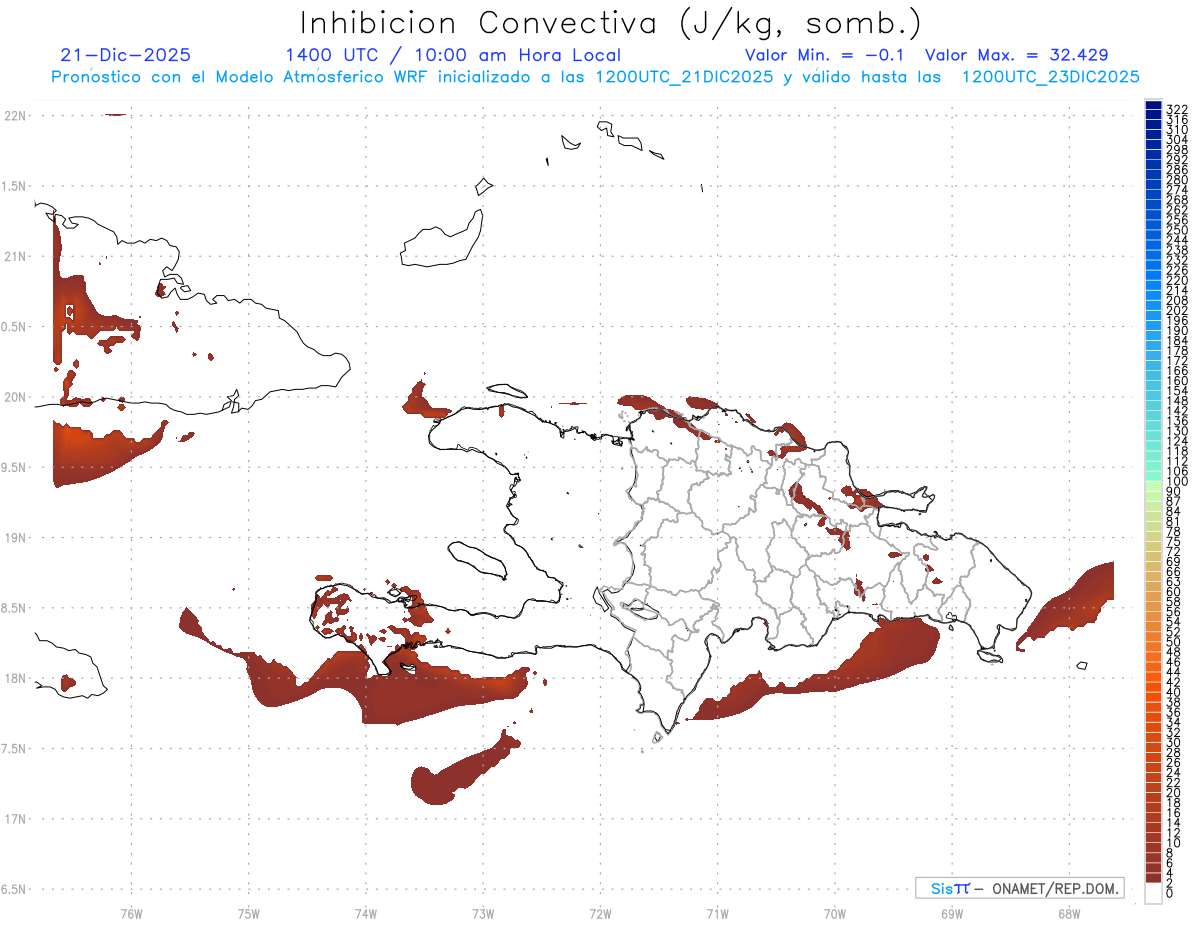Screen dimensions: 1200x927
Task: Click the '22N' latitude label
Action: click(15, 115)
